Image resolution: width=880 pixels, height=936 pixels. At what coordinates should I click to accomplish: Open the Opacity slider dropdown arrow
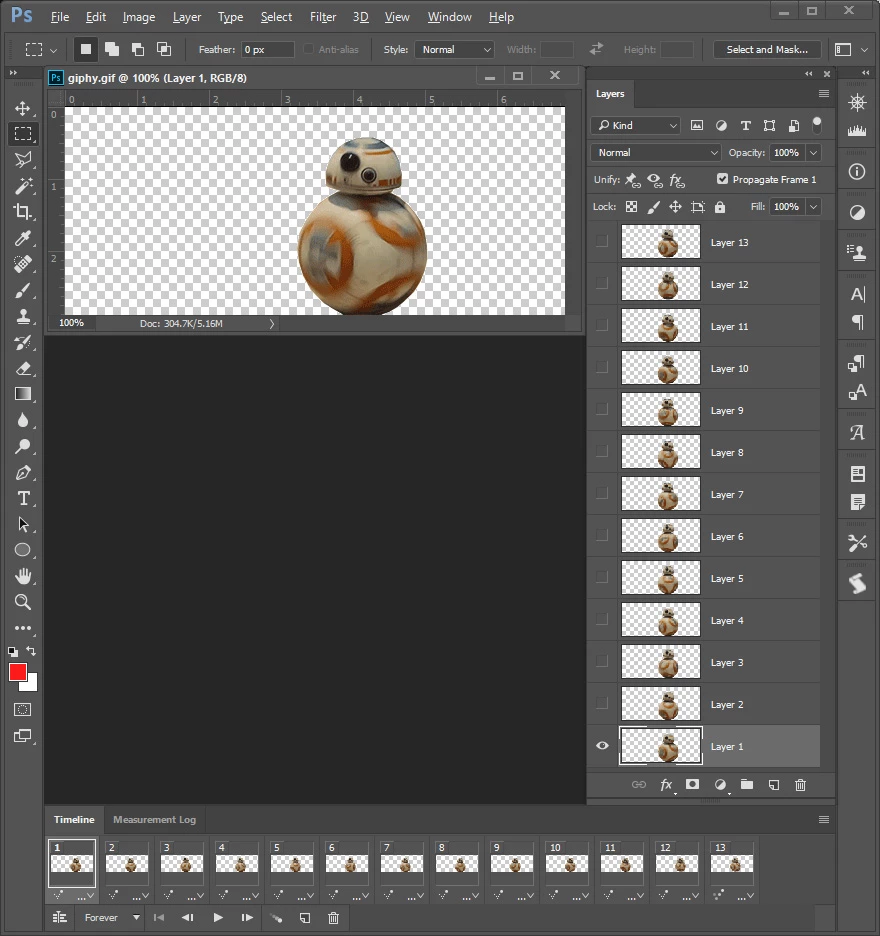coord(813,153)
